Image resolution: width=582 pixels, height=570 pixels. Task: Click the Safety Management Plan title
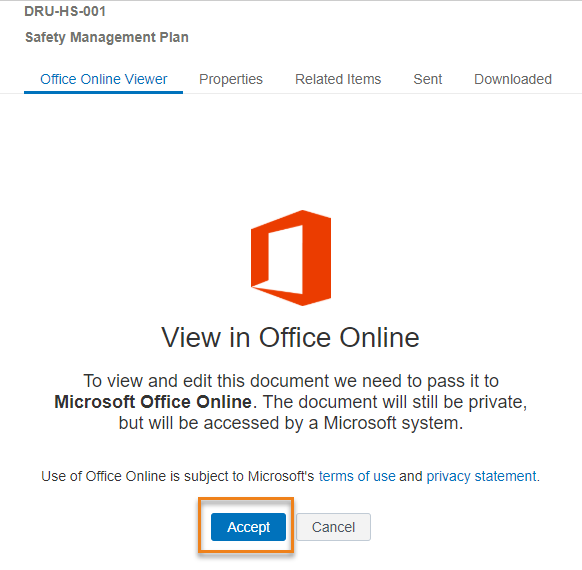107,37
